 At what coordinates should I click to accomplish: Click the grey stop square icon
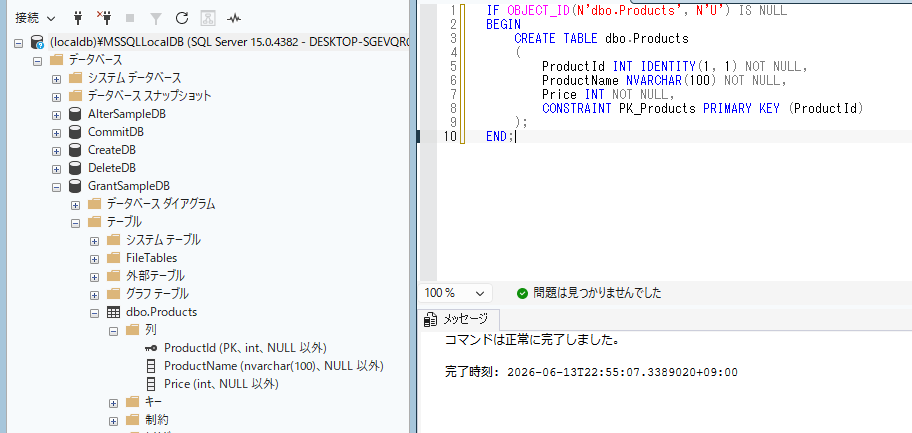click(x=130, y=19)
